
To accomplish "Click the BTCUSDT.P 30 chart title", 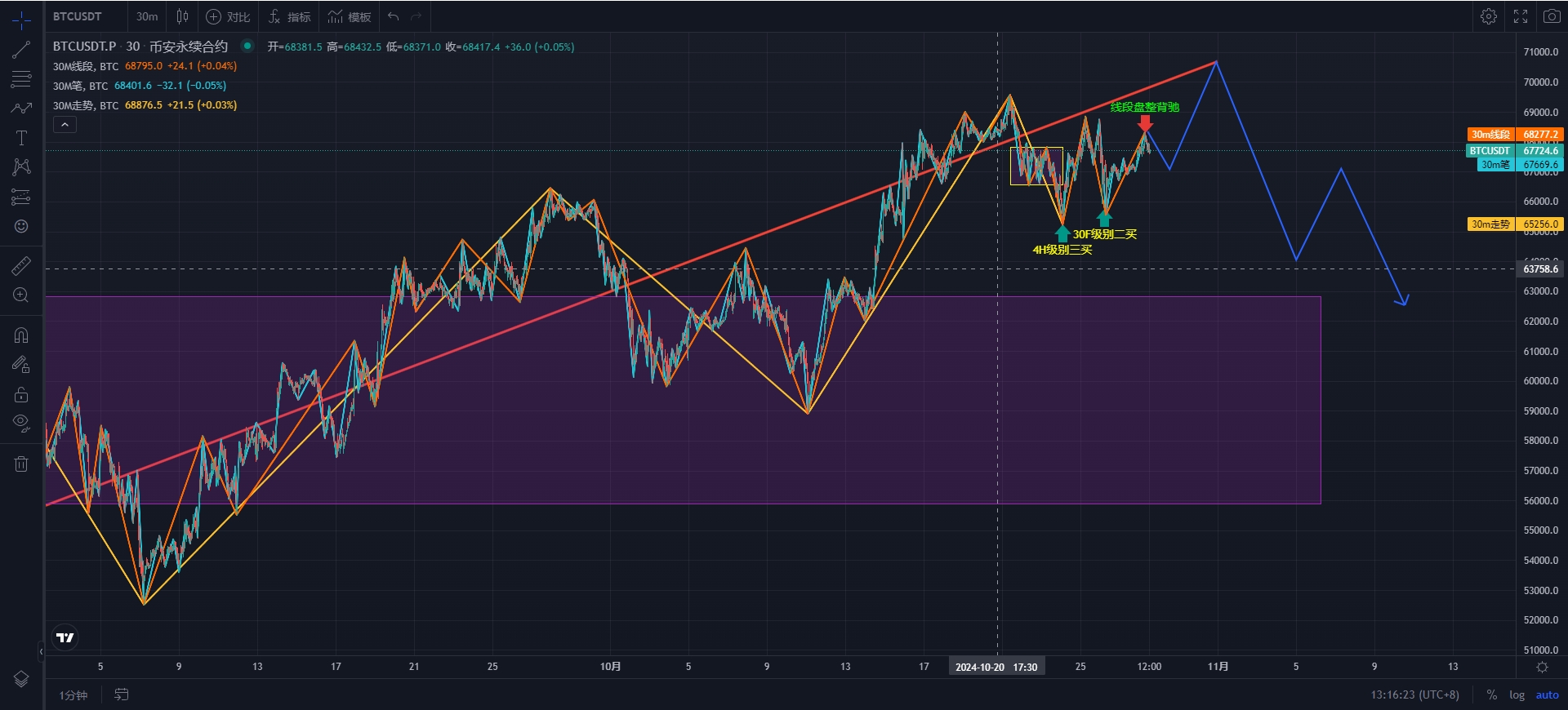I will click(x=140, y=47).
